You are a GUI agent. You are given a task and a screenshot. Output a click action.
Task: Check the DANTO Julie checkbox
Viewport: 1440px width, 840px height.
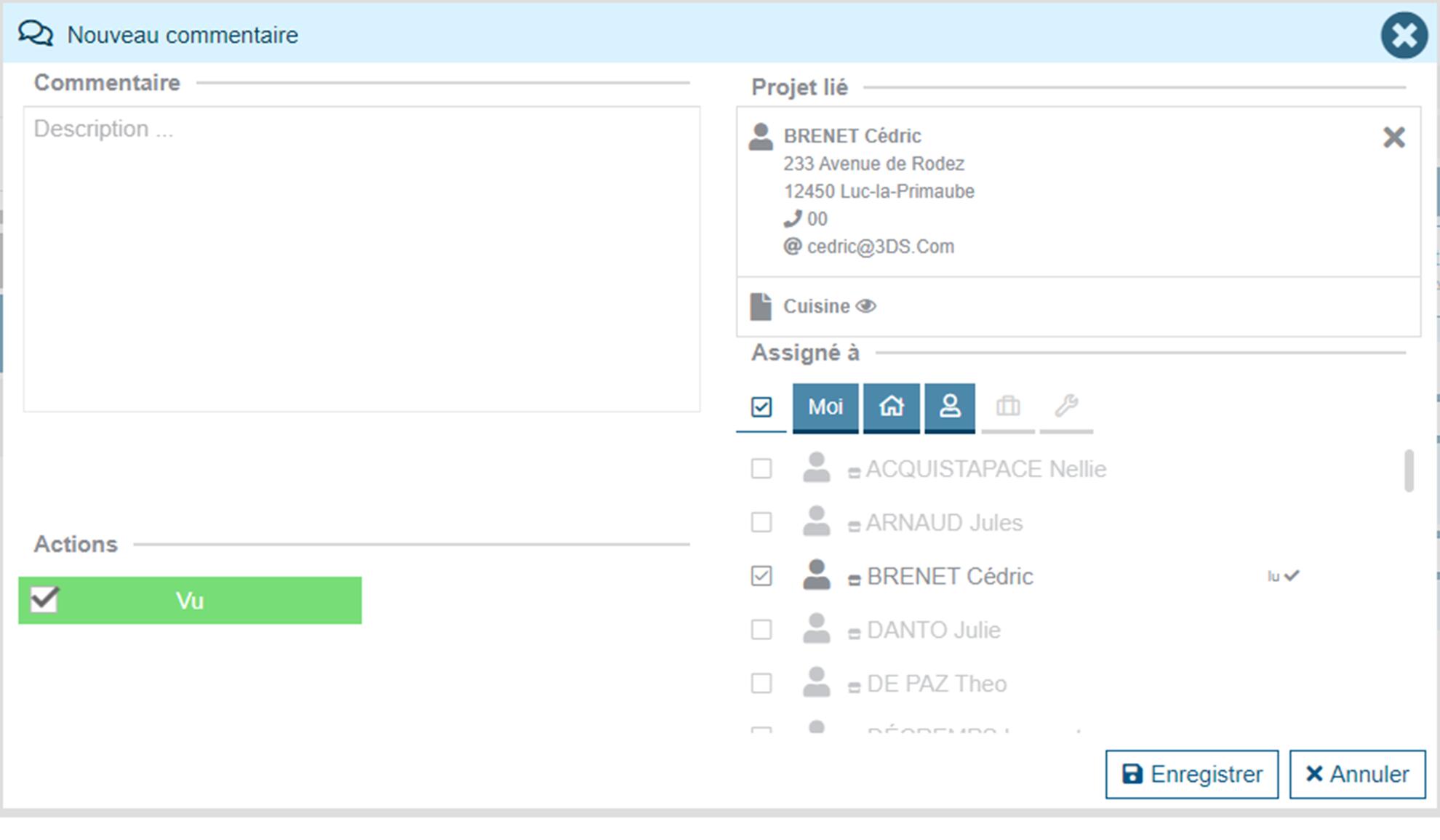pos(761,630)
